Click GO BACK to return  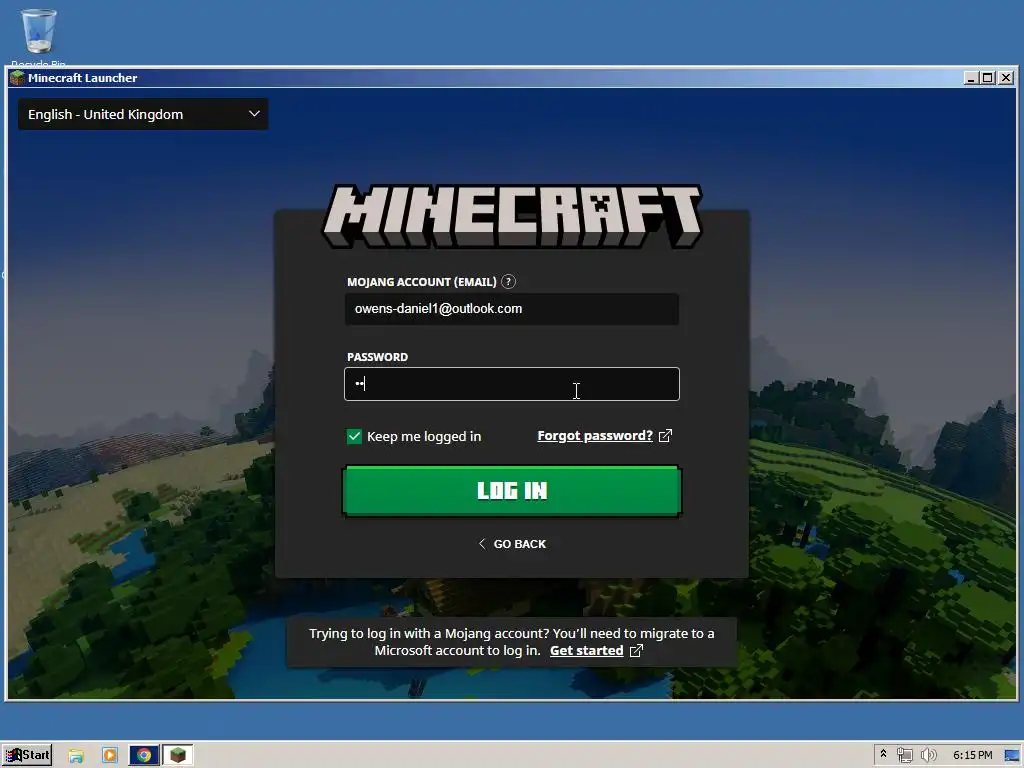click(x=512, y=544)
